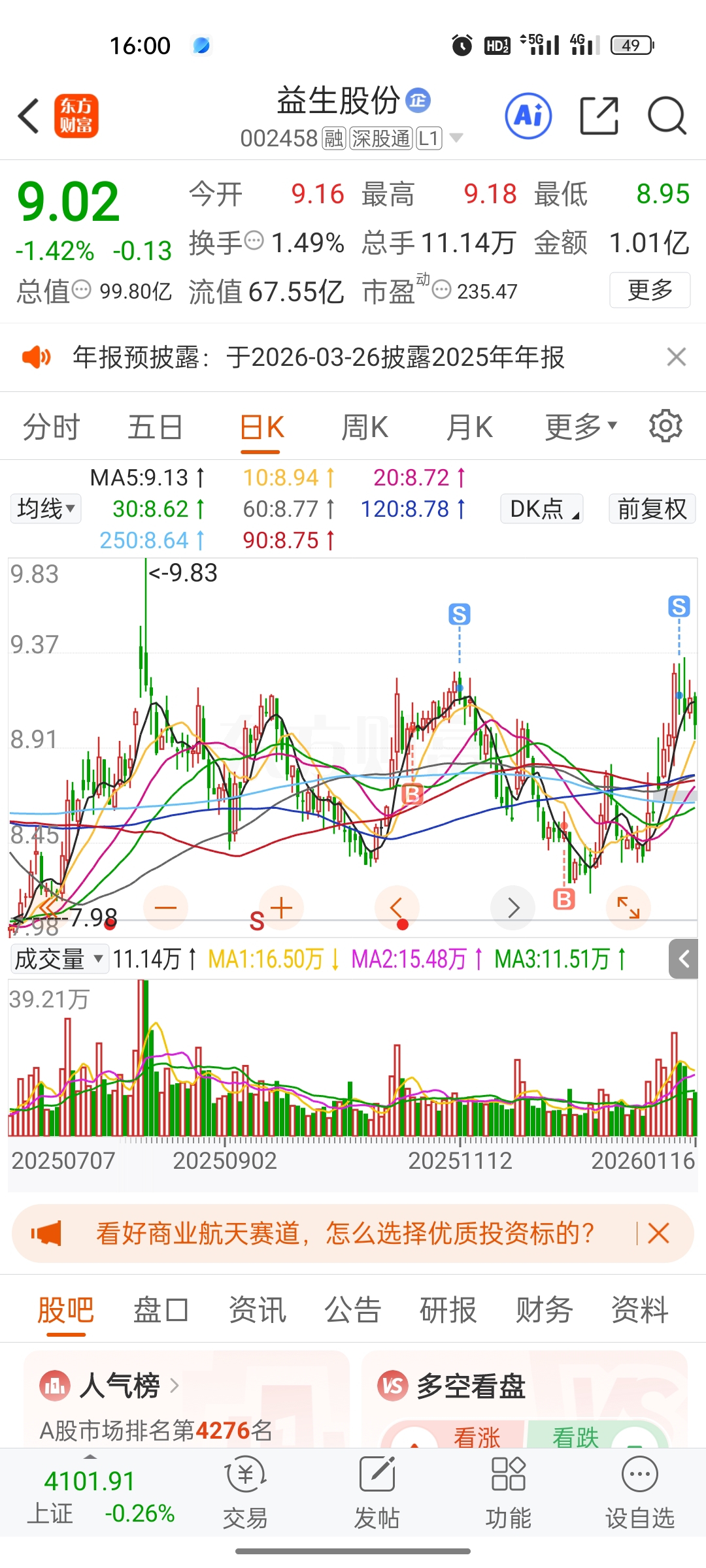Viewport: 706px width, 1568px height.
Task: Open 资讯 tab
Action: 257,1310
